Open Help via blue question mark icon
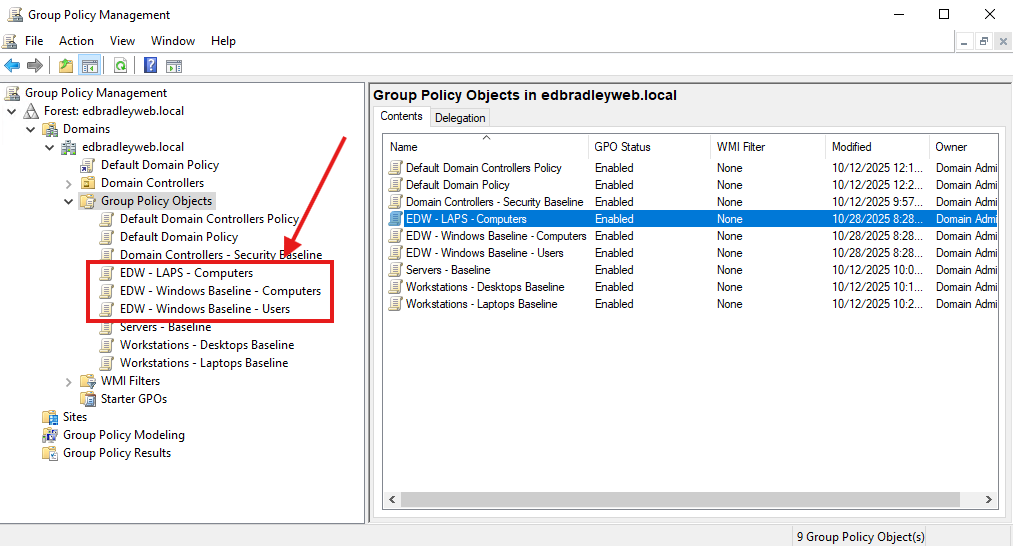Screen dimensions: 1013x546 151,65
